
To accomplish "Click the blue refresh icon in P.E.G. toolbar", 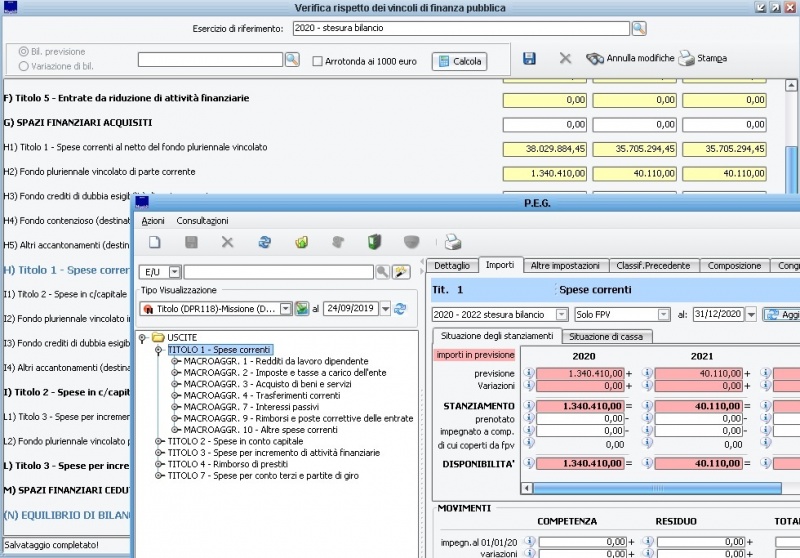I will (265, 242).
